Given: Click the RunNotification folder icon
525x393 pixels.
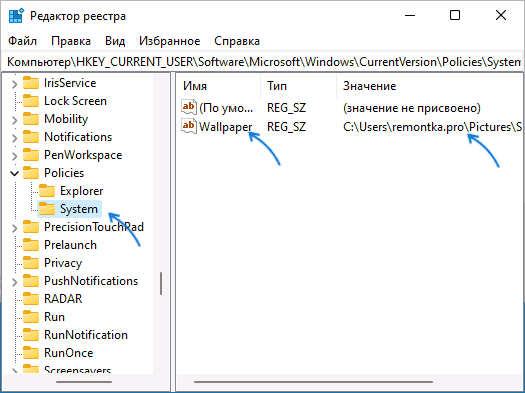Looking at the screenshot, I should pos(31,335).
